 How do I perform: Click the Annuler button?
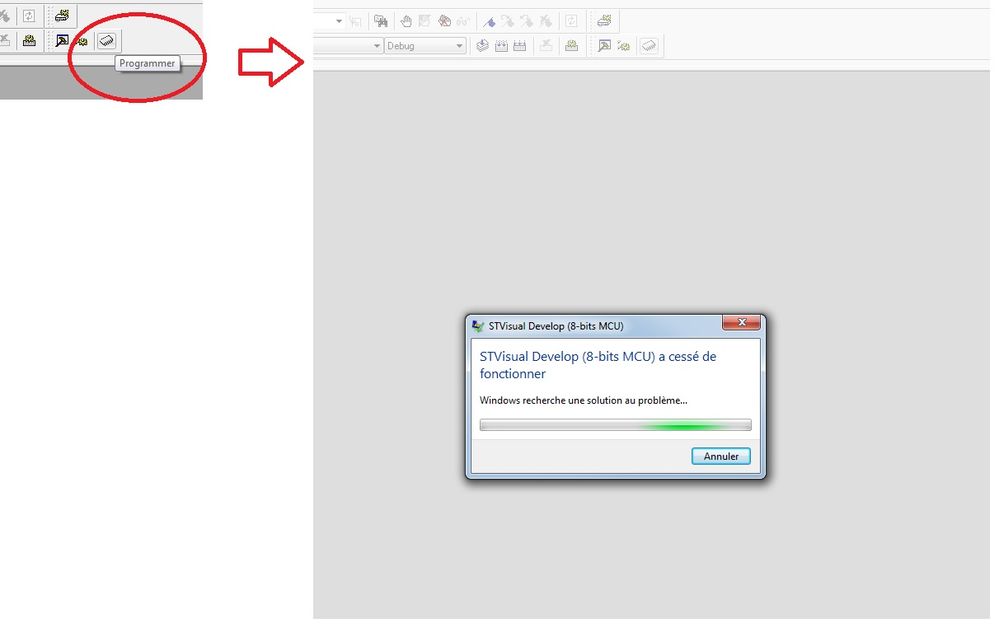721,456
